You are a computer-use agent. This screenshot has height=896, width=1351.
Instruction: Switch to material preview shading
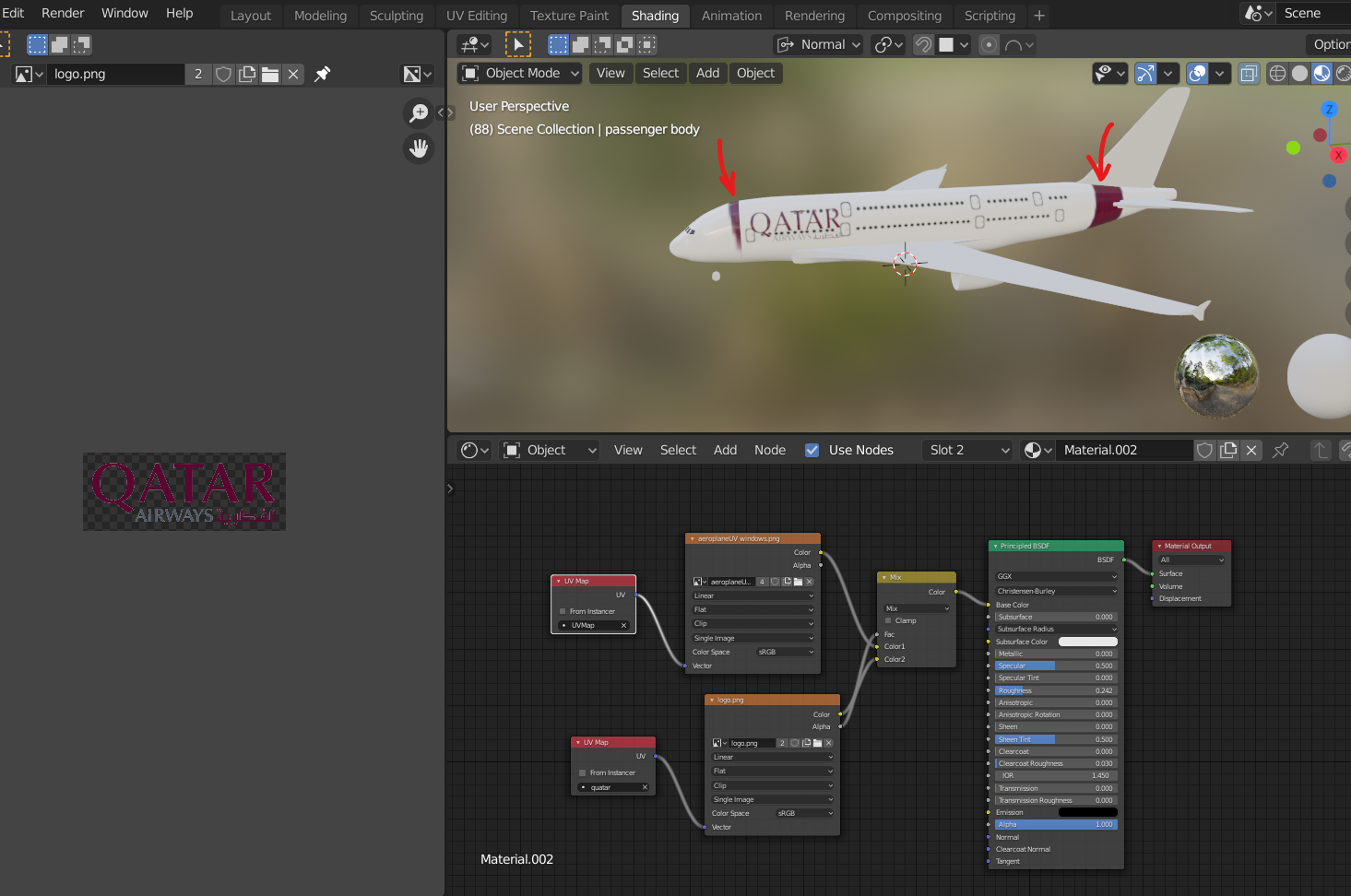coord(1321,74)
